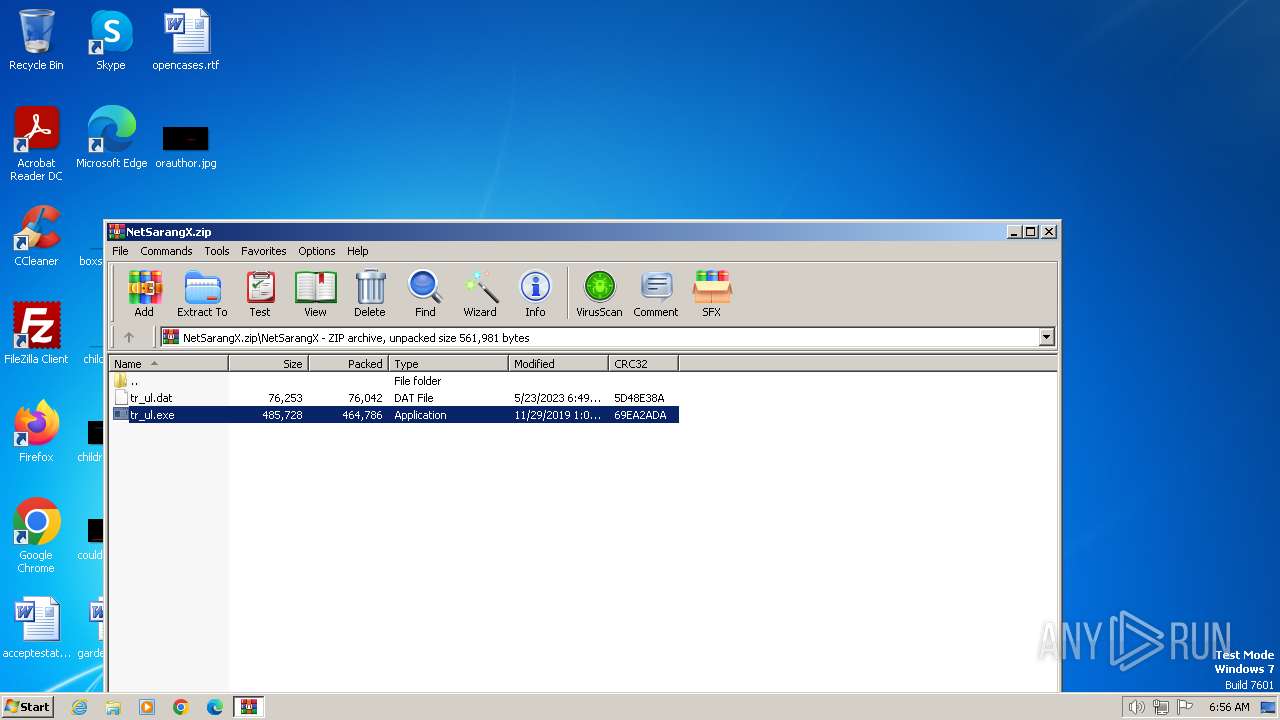Sort by the Packed column header

[348, 364]
